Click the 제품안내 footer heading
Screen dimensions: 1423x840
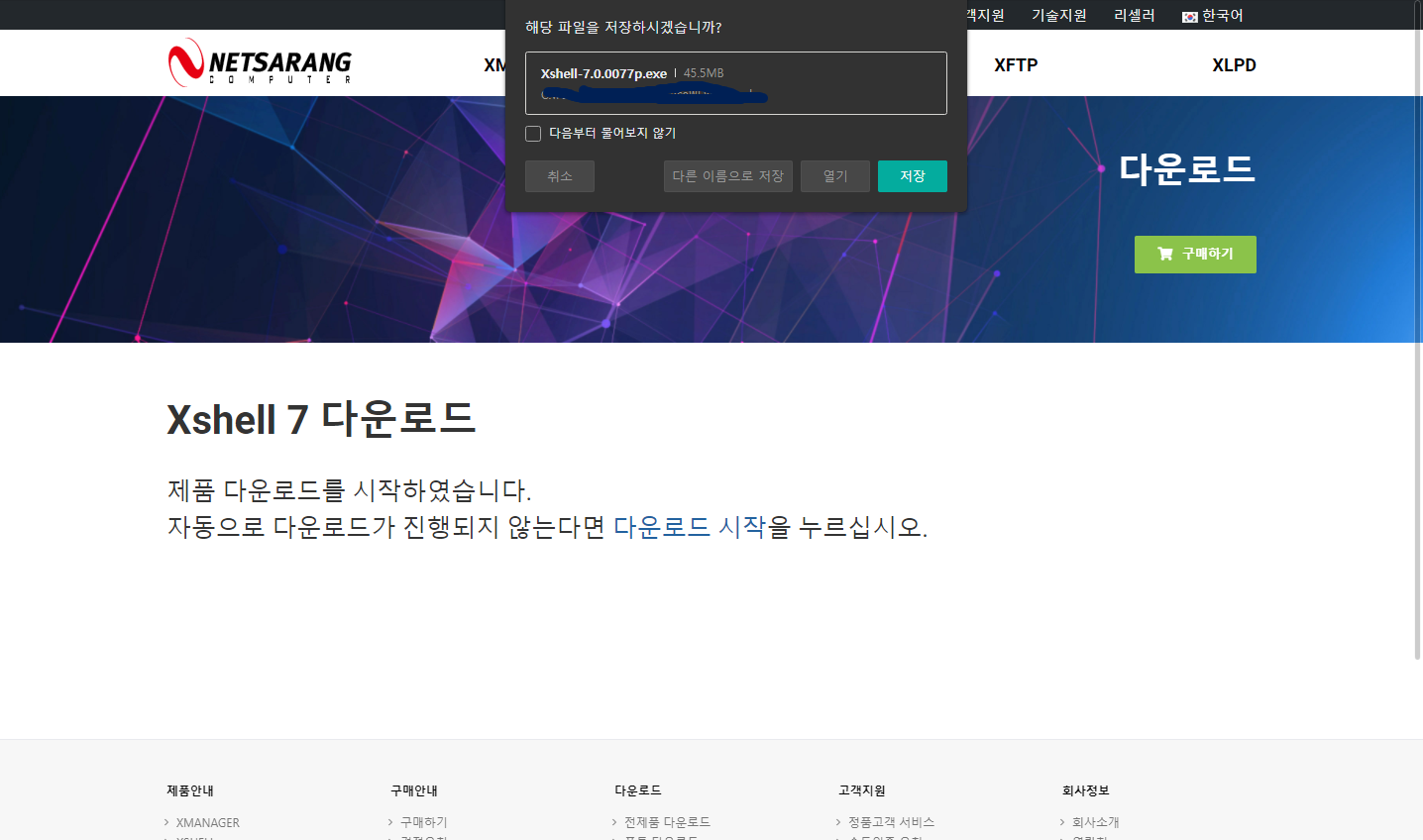point(190,790)
